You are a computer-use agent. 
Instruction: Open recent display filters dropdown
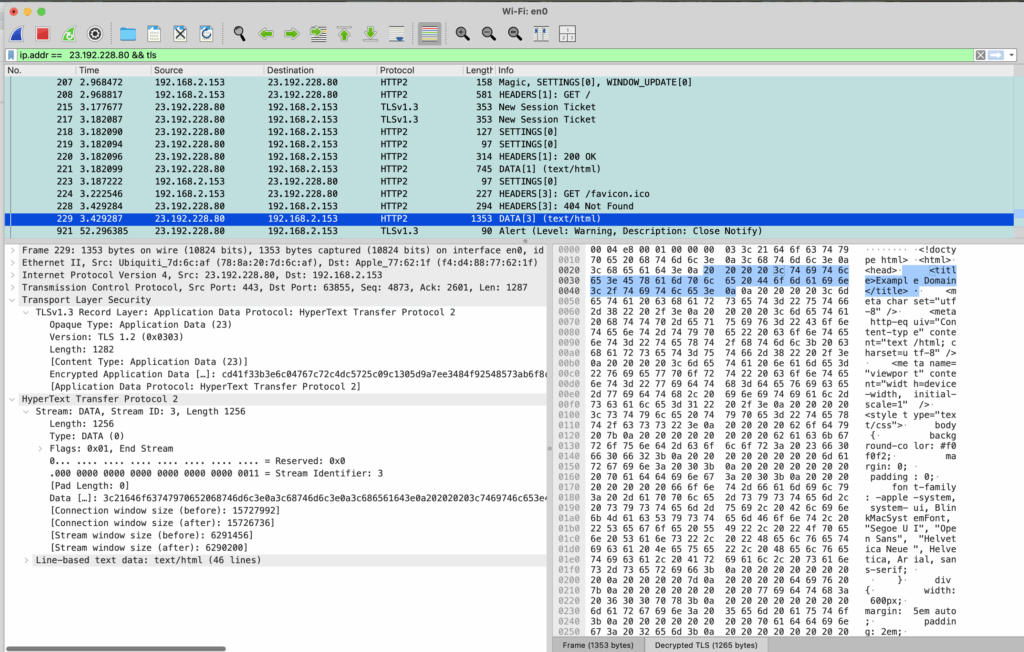pyautogui.click(x=1012, y=55)
